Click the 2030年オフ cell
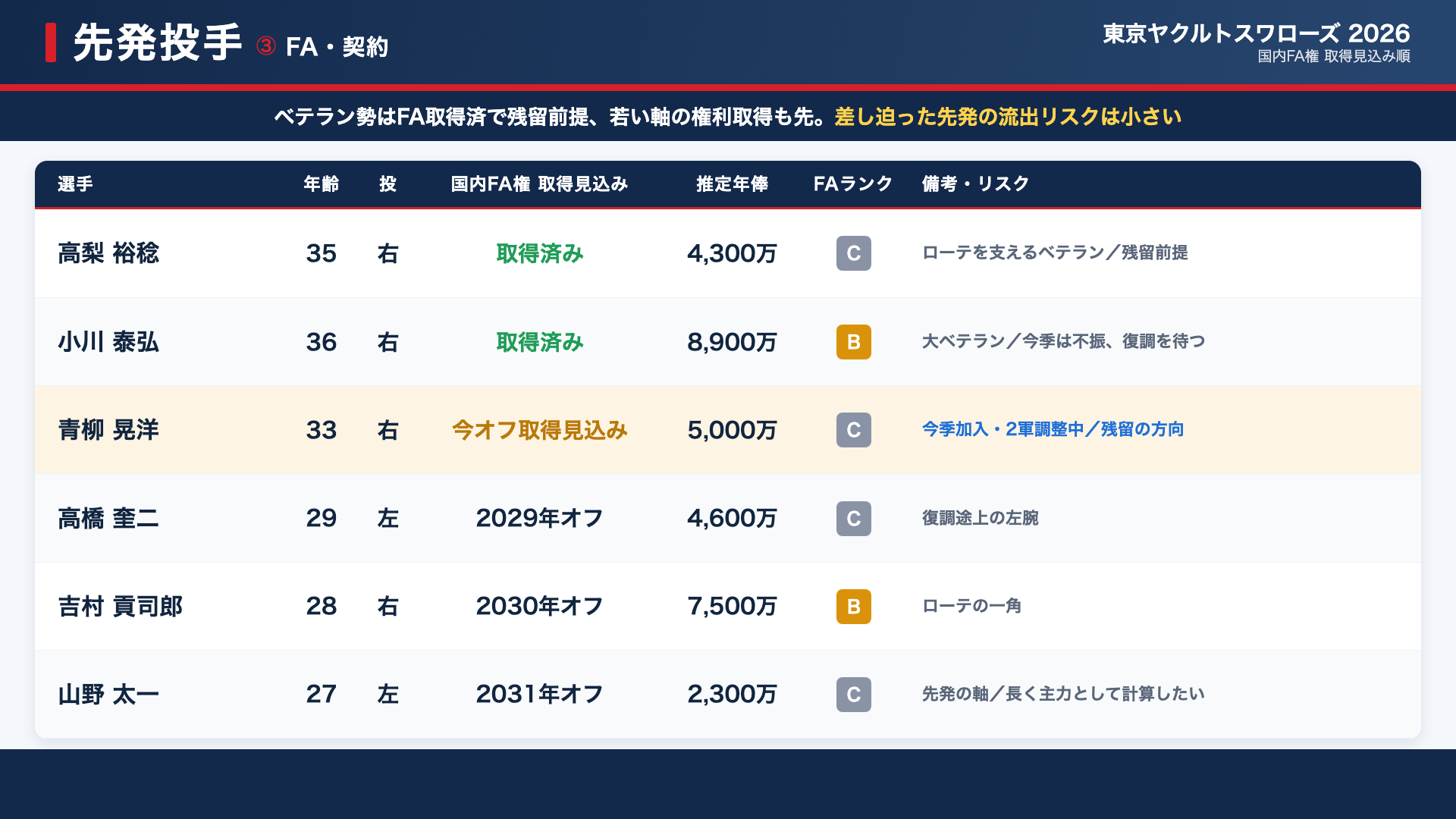The height and width of the screenshot is (819, 1456). (x=540, y=607)
